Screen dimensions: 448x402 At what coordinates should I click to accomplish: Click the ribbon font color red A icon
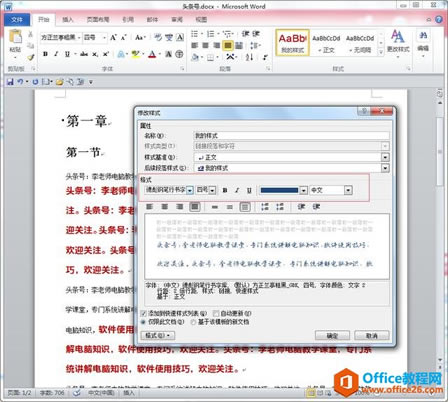(152, 54)
